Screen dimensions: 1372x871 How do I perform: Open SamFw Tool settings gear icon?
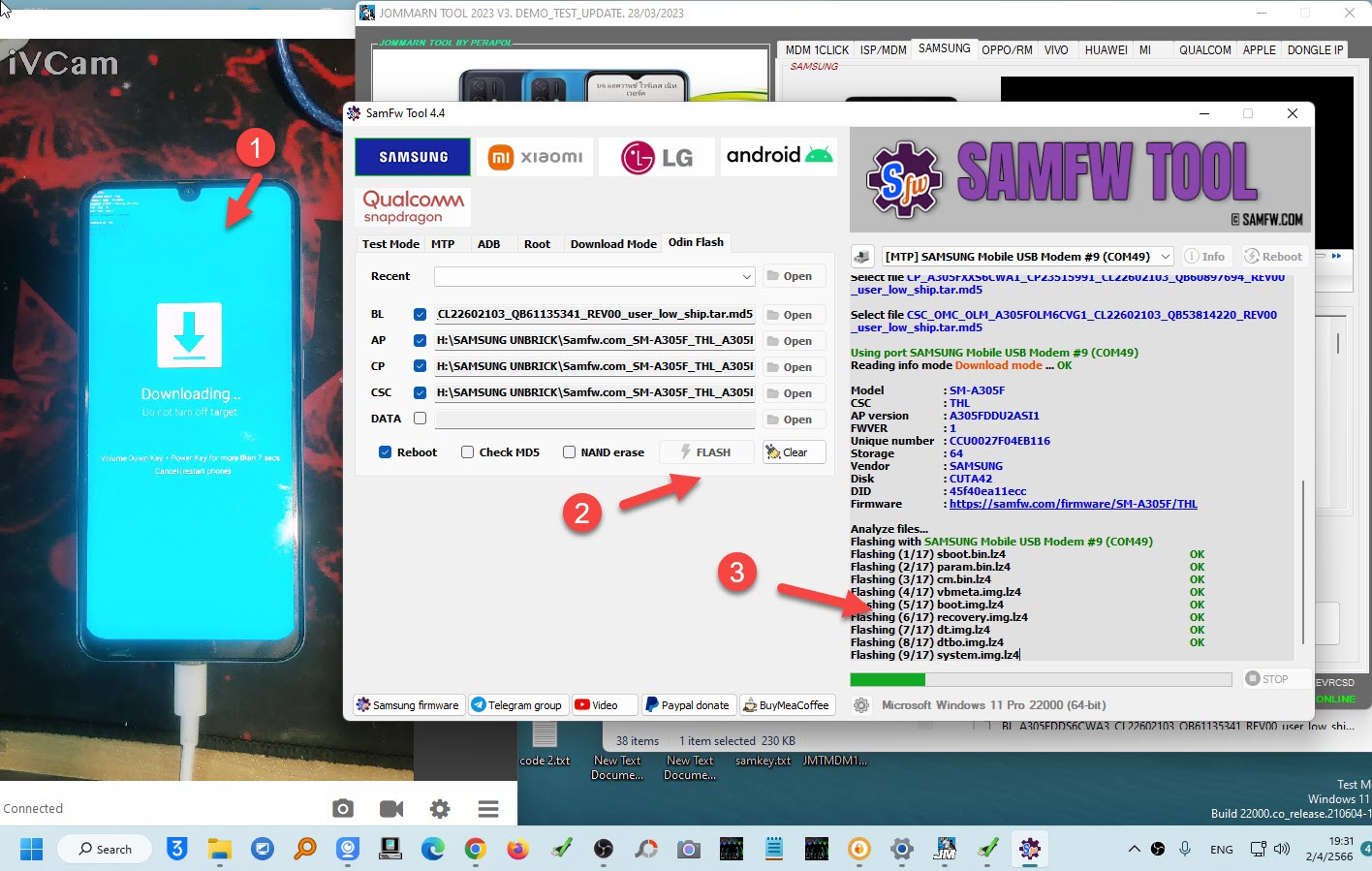coord(861,705)
